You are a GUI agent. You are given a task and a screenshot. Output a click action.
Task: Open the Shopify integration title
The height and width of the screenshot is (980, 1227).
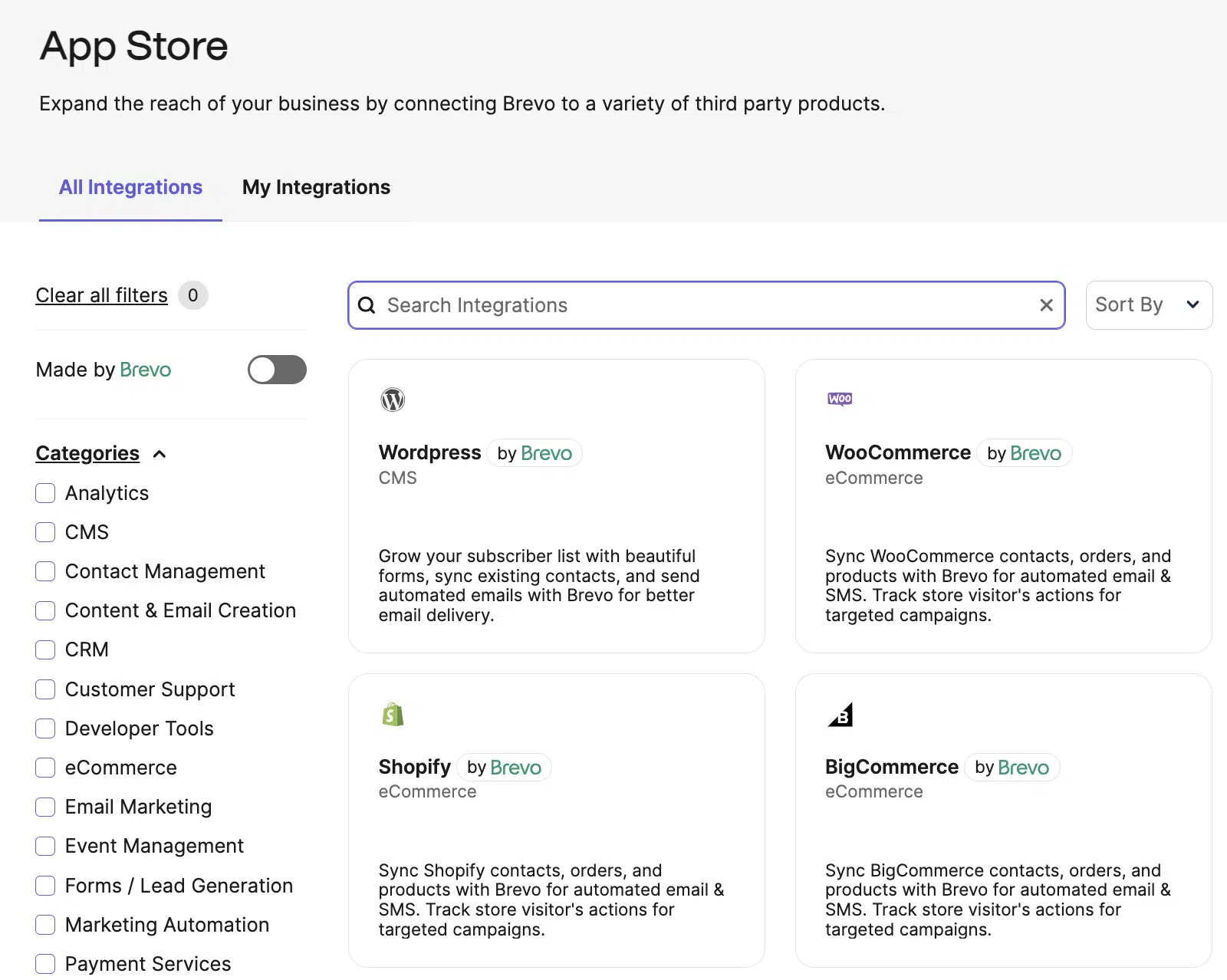pos(414,767)
